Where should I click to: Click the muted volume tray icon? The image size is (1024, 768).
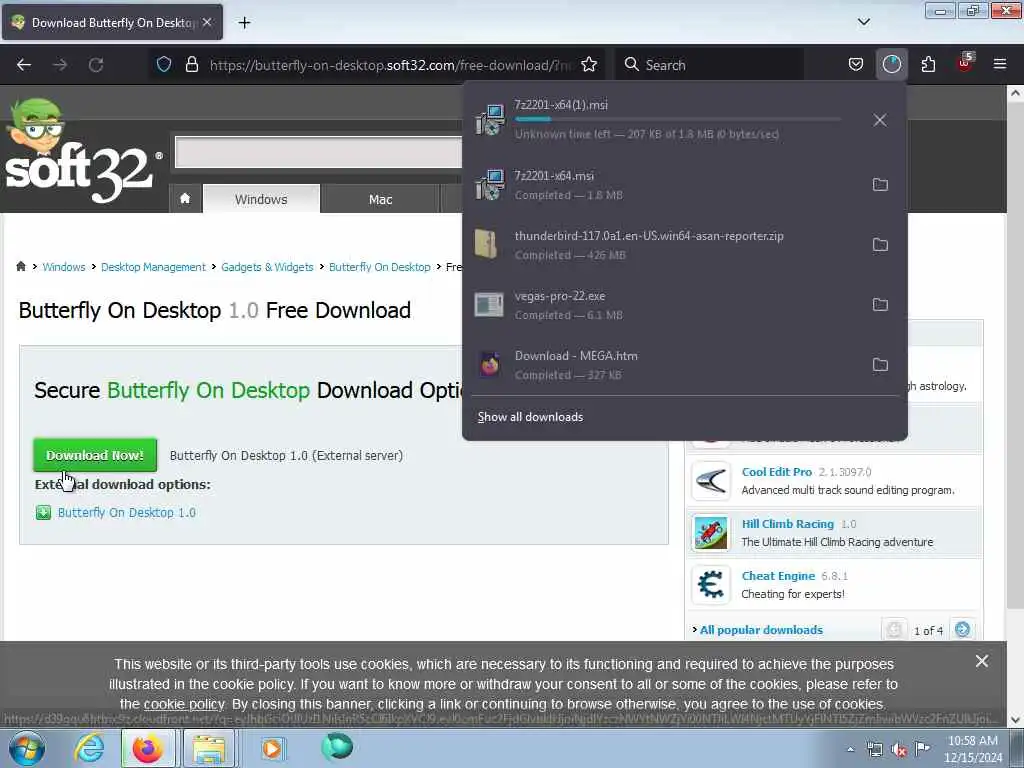[x=899, y=750]
